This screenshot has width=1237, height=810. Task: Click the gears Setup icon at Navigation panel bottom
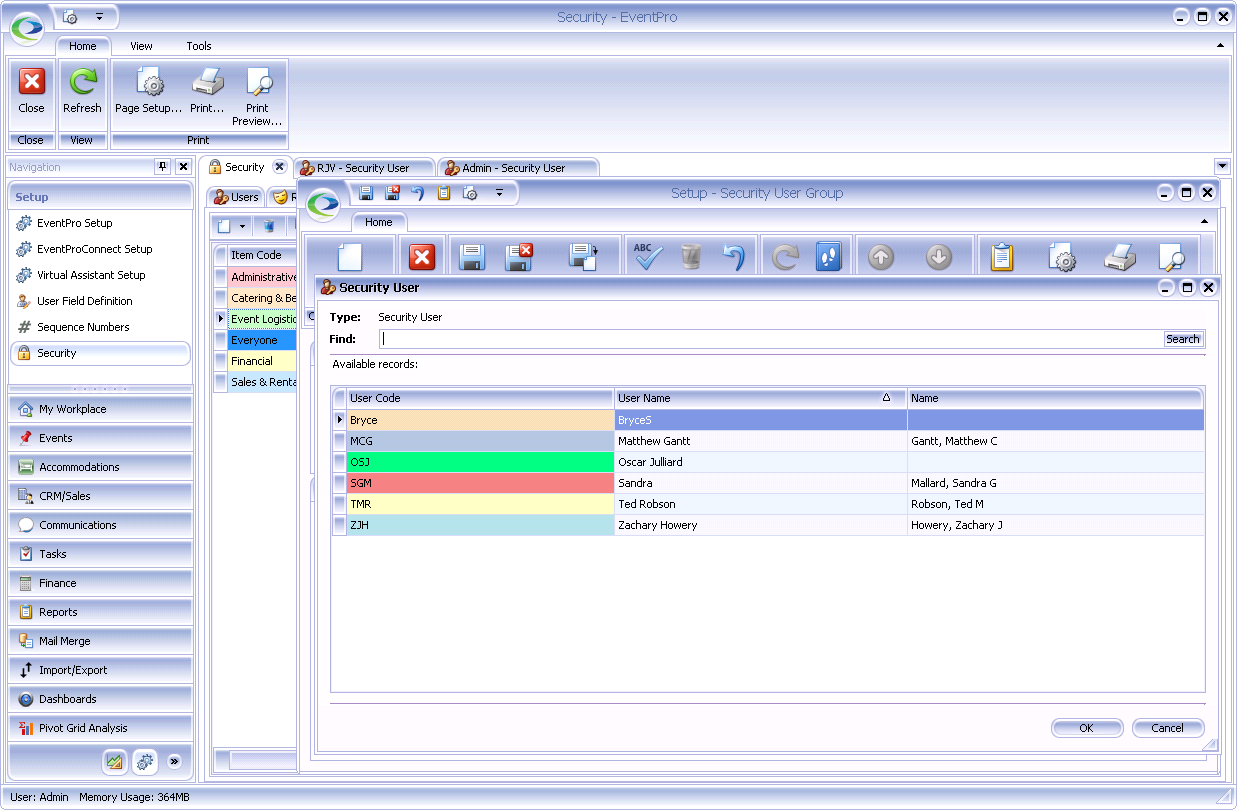(145, 762)
